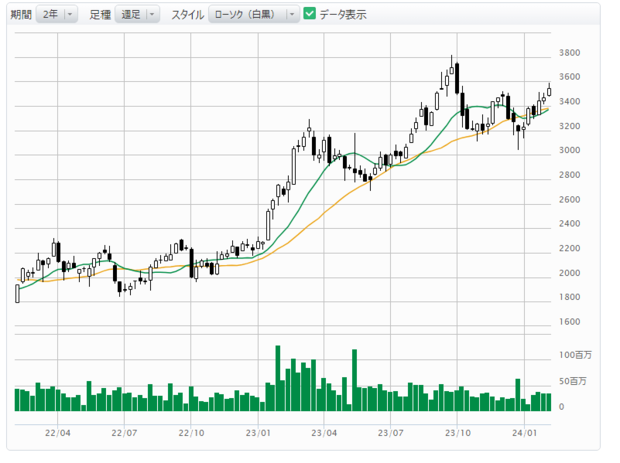The width and height of the screenshot is (620, 463).
Task: Click the first candlestick at chart's left edge
Action: click(17, 292)
